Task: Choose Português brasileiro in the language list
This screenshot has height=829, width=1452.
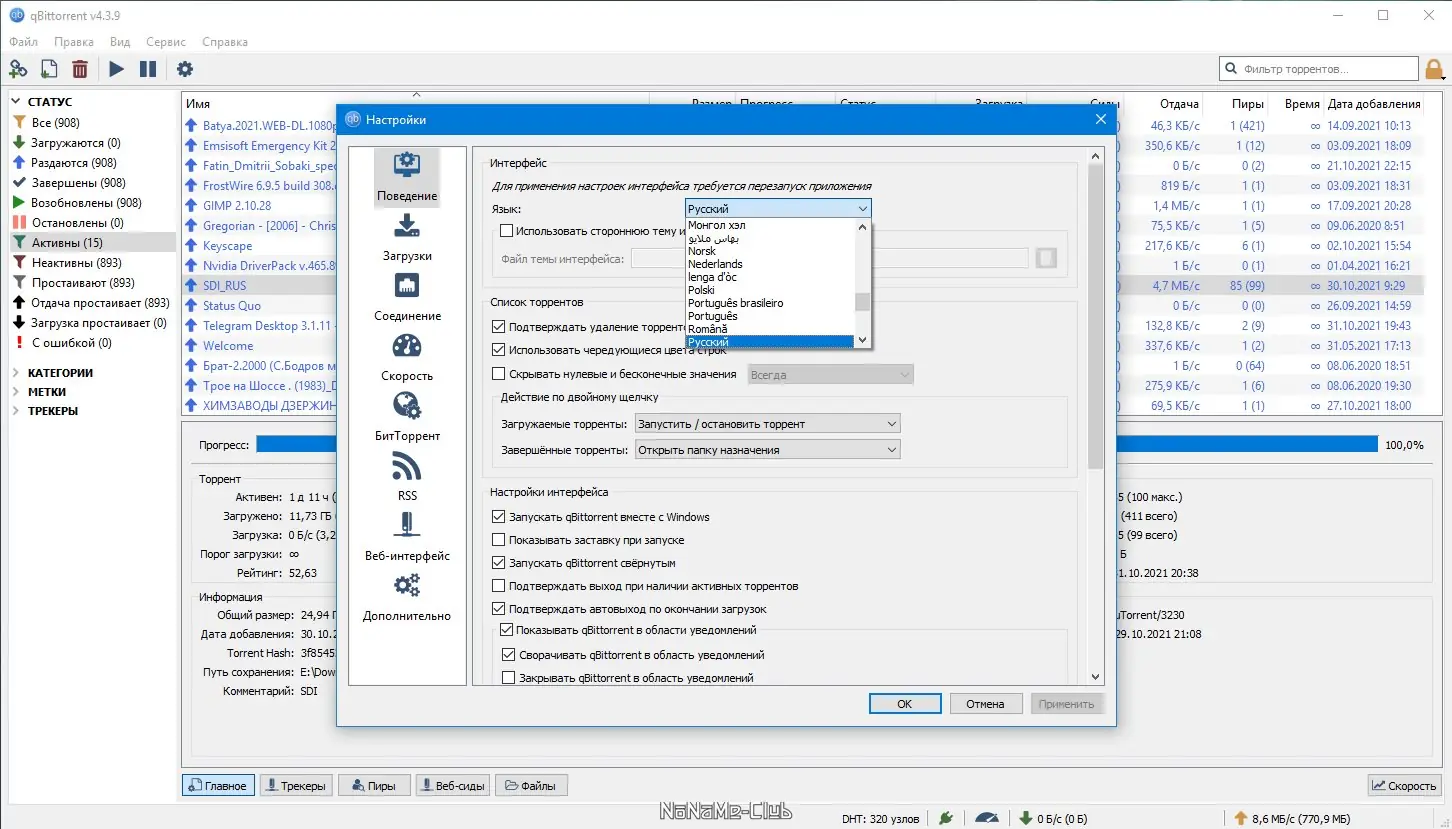Action: [770, 303]
